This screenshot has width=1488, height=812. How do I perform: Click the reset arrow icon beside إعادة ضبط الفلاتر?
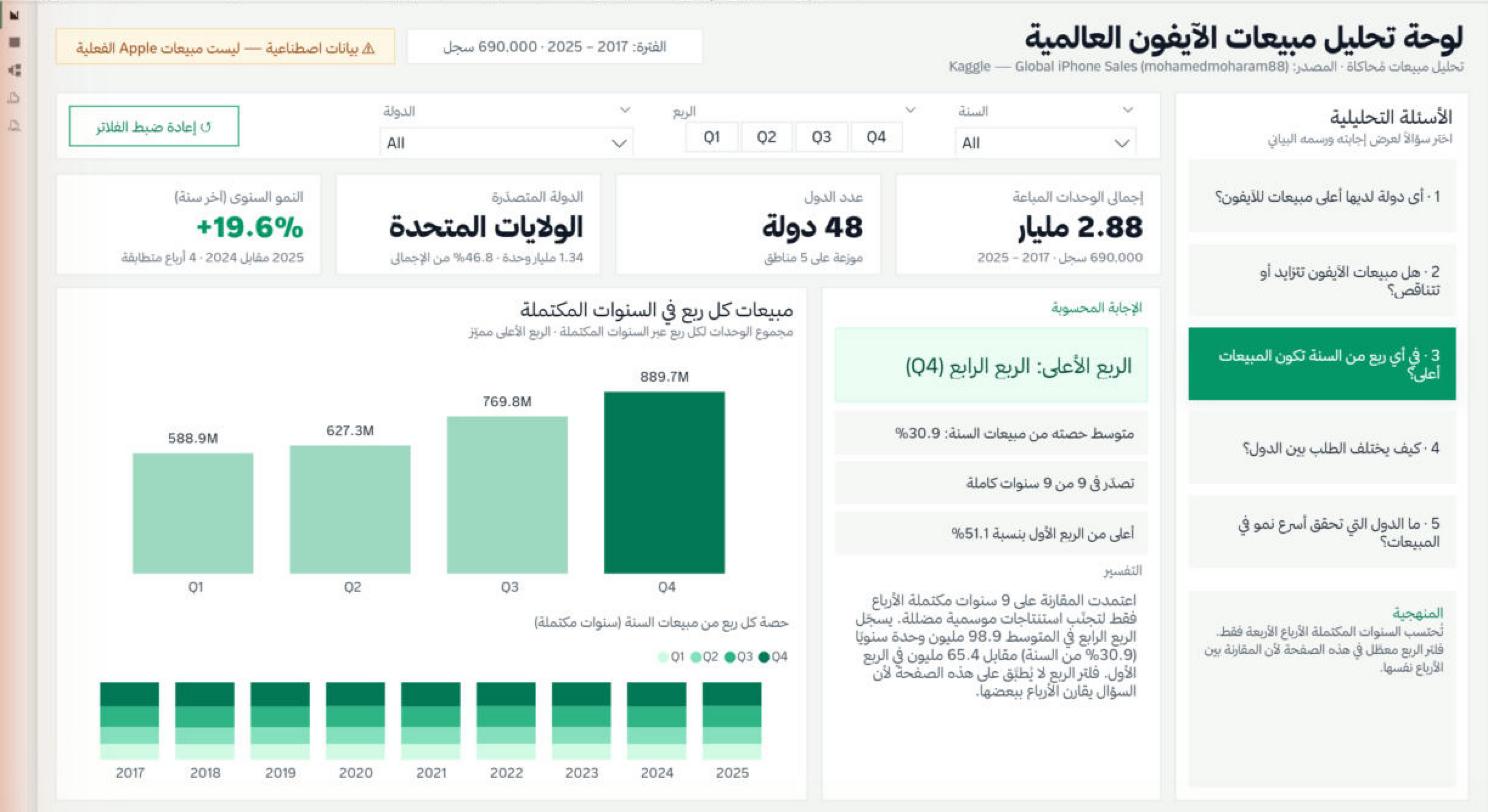(206, 127)
